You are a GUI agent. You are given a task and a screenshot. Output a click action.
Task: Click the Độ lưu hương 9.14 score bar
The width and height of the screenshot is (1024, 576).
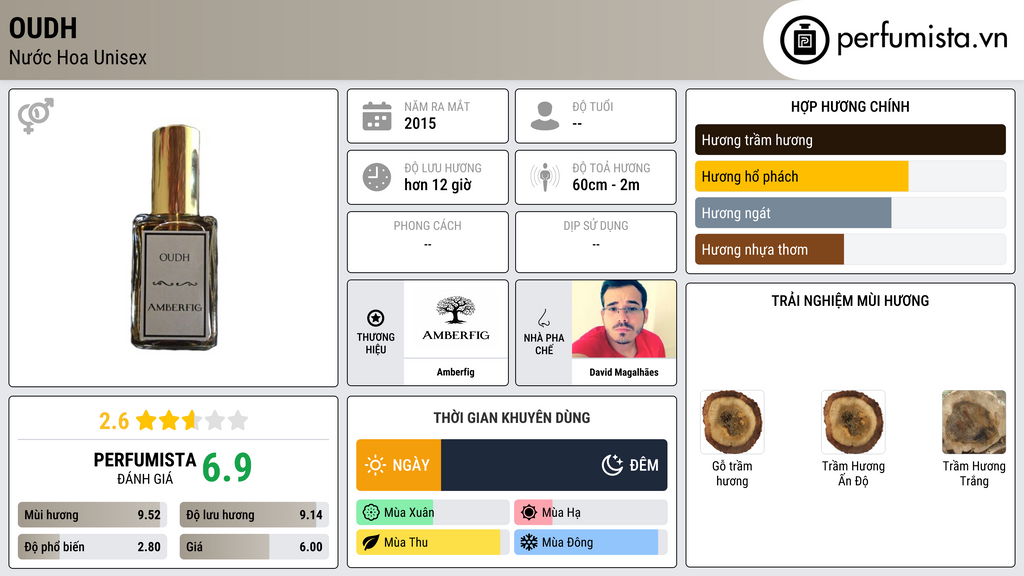pyautogui.click(x=254, y=515)
